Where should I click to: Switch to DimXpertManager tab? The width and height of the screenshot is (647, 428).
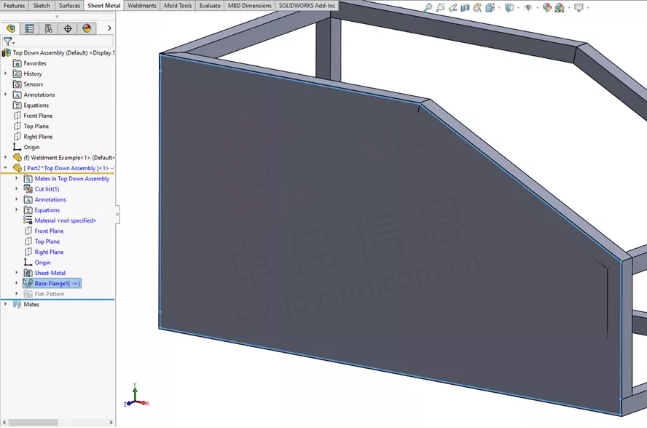click(x=67, y=28)
